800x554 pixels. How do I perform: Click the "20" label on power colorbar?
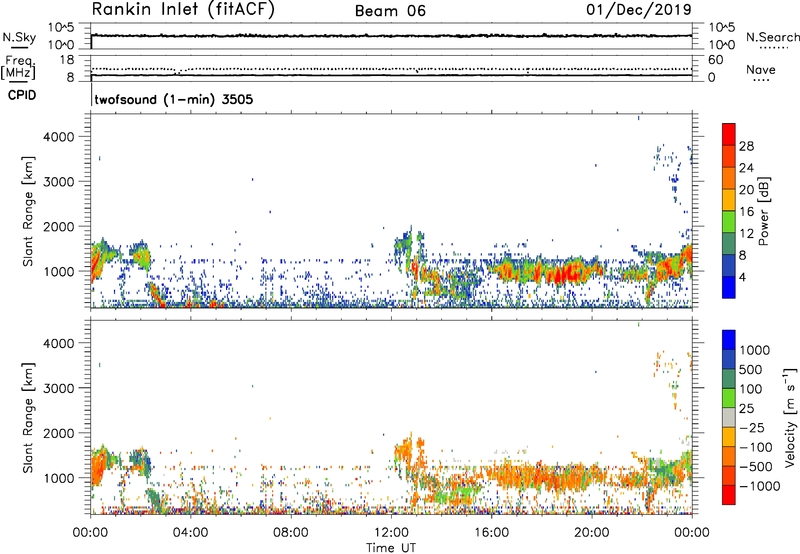coord(746,190)
